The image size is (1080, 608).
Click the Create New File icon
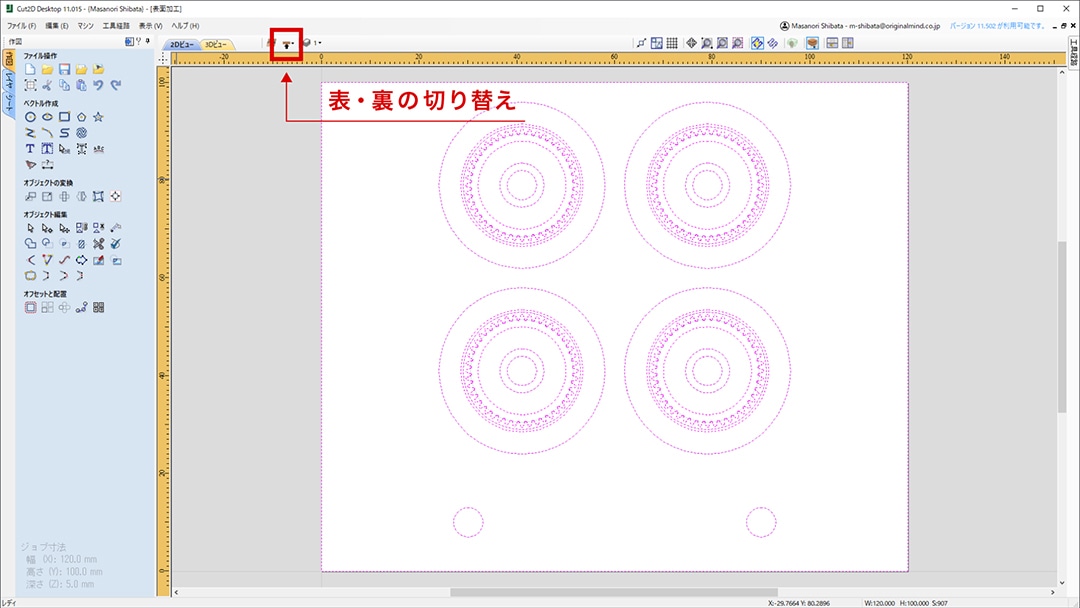tap(31, 70)
